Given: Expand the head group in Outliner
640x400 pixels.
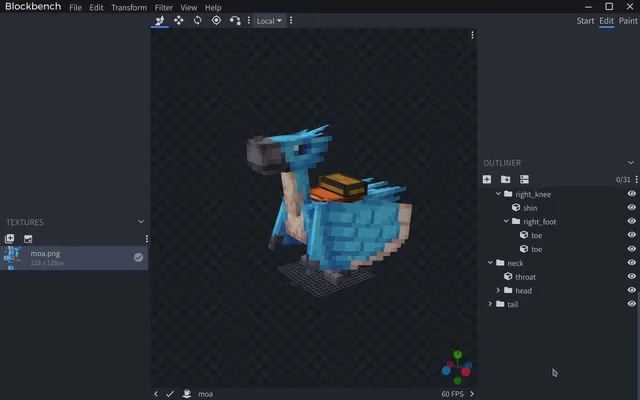Looking at the screenshot, I should point(498,290).
